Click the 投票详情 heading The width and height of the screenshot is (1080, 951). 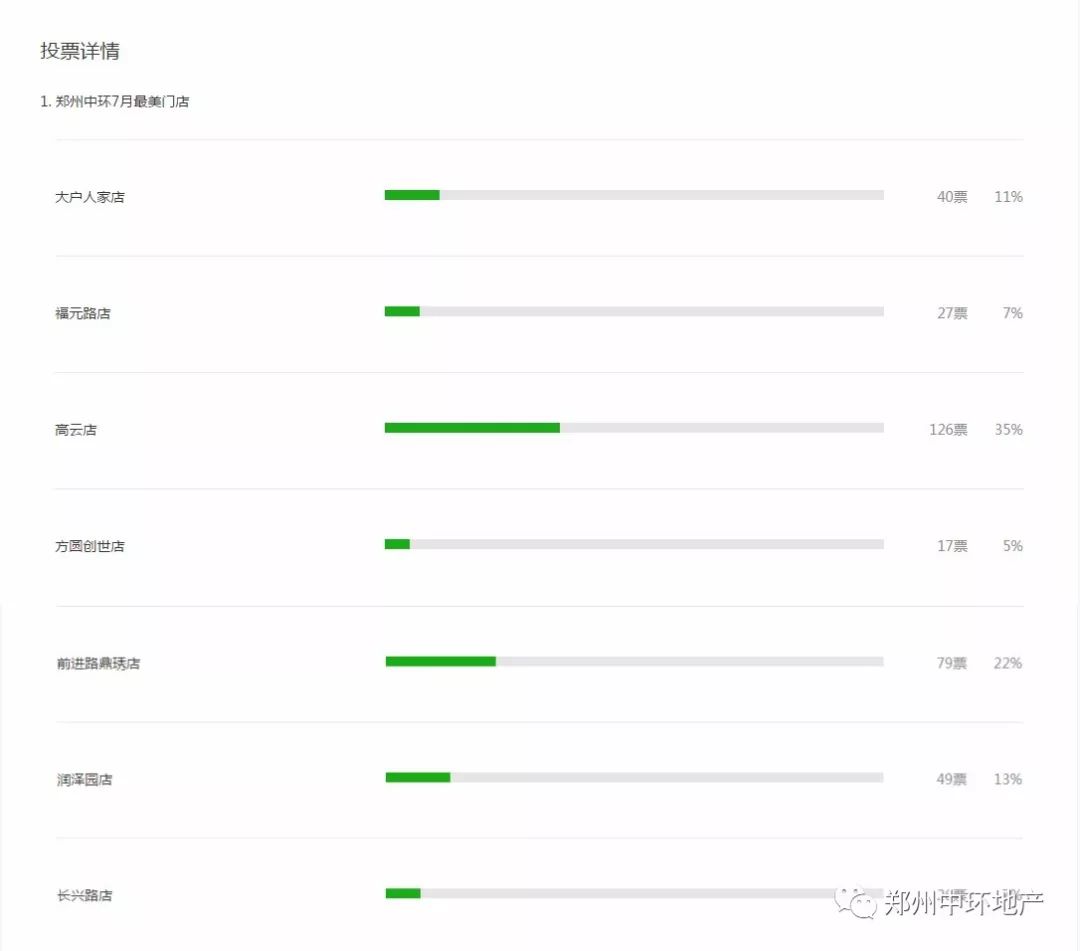[x=80, y=51]
